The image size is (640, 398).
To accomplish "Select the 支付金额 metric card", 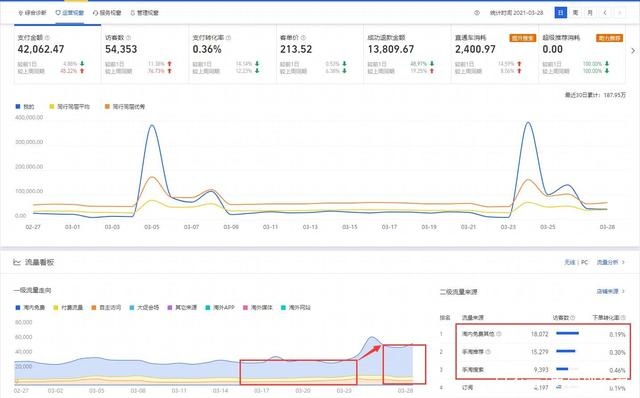I will (x=58, y=54).
